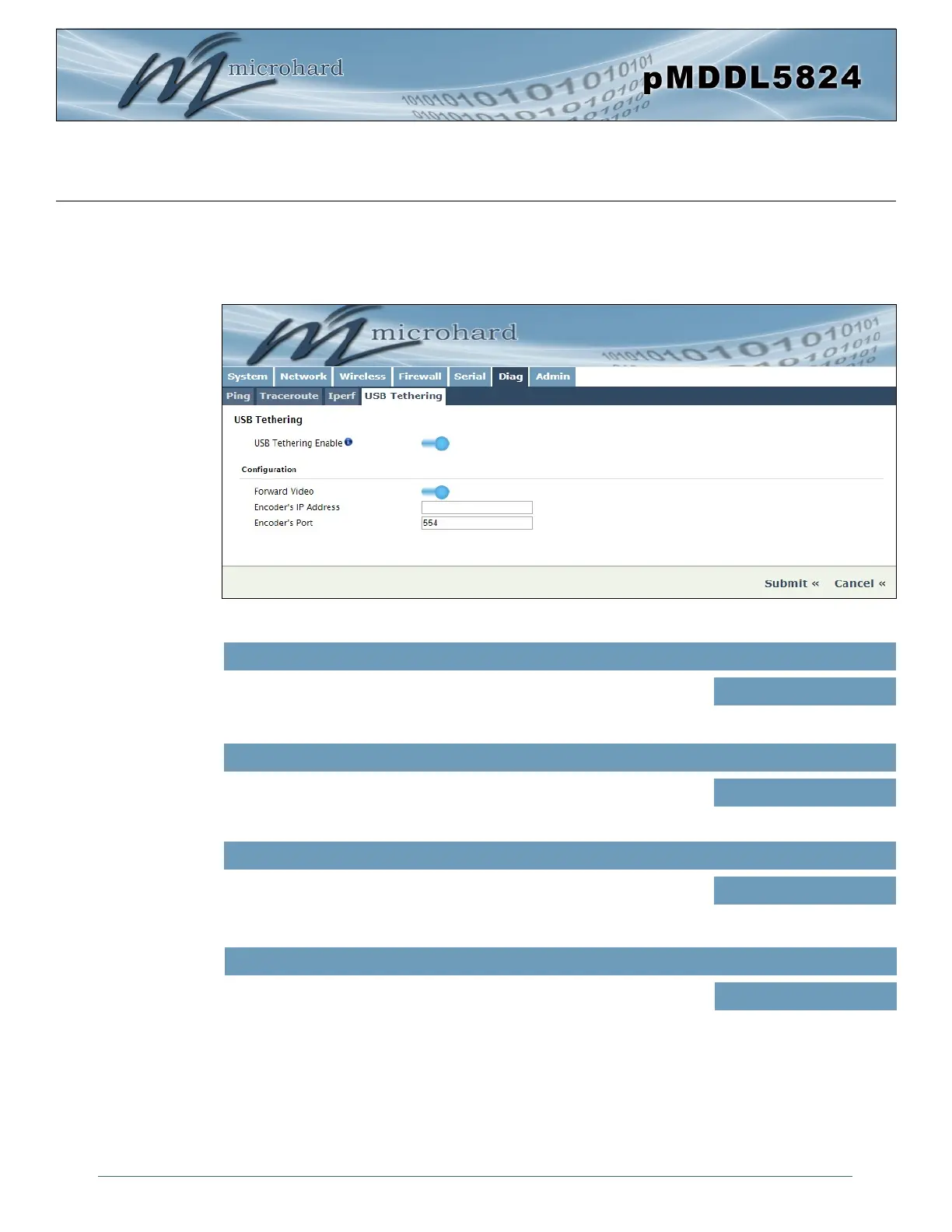Click the "Encoder's Port" label
This screenshot has height=1232, width=952.
pos(284,523)
